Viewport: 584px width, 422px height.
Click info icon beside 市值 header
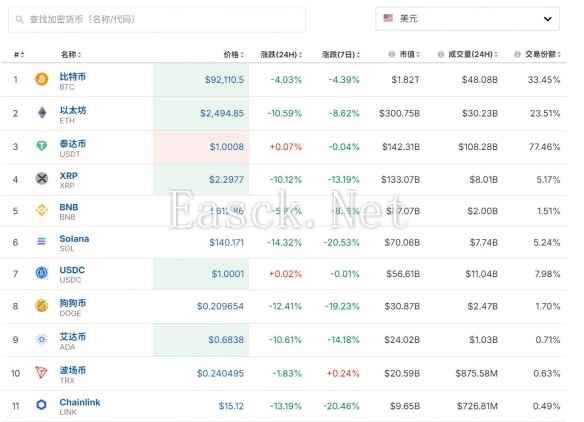[x=391, y=54]
